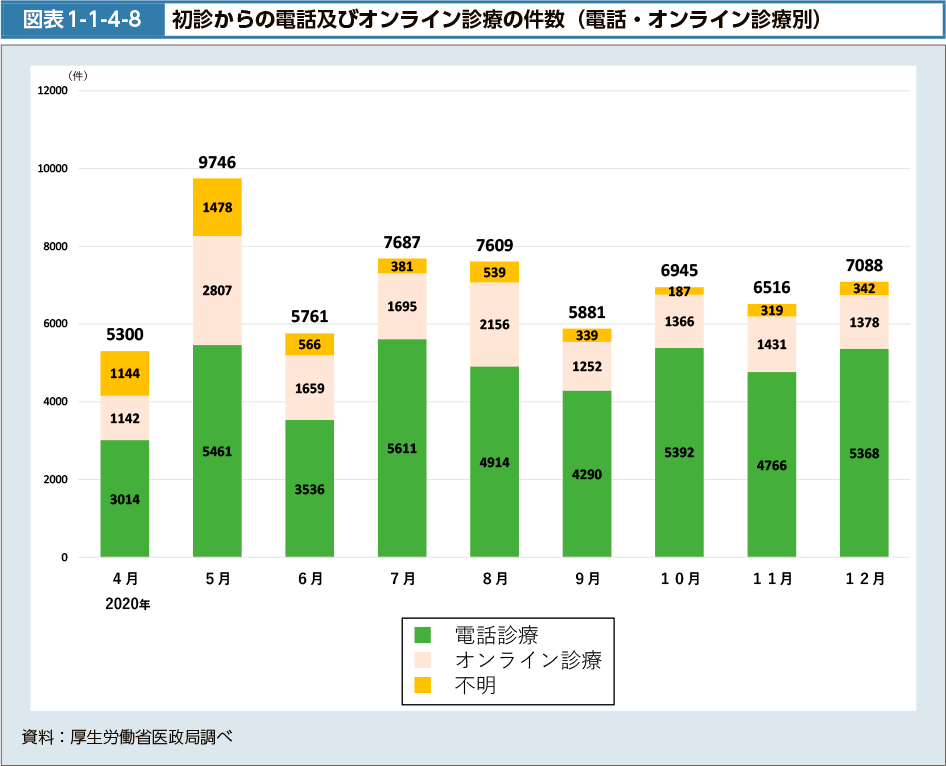Click the green 4290 segment in September bar
946x766 pixels.
[x=587, y=473]
